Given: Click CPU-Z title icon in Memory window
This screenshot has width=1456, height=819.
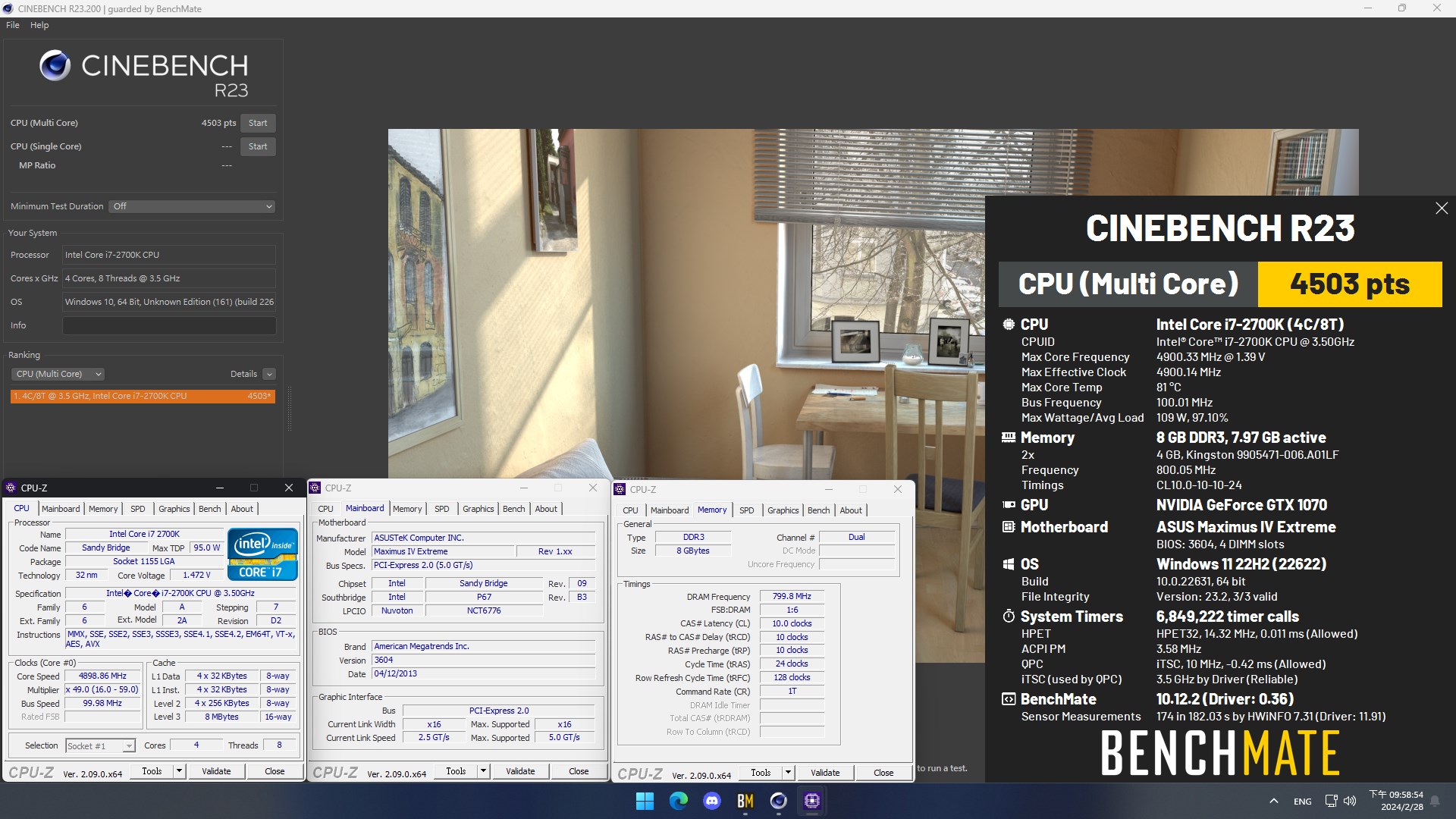Looking at the screenshot, I should click(x=620, y=489).
